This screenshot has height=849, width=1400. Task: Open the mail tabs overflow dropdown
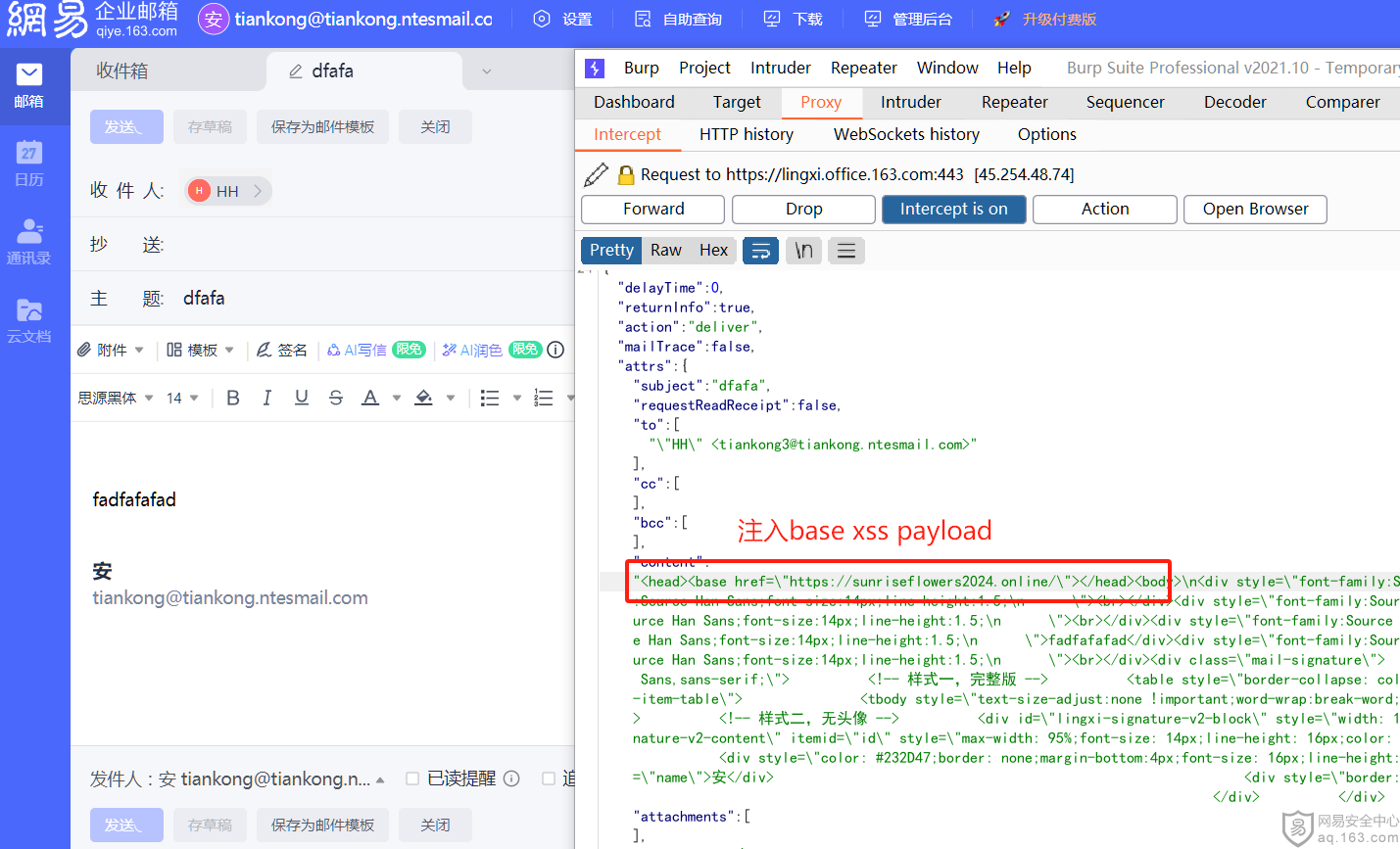487,71
